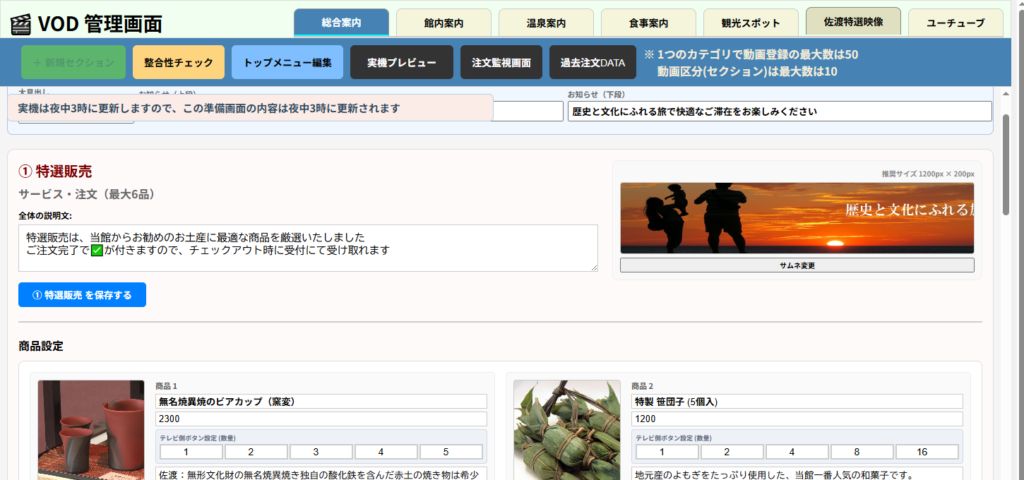Open 佐渡特選映像 tab

854,22
